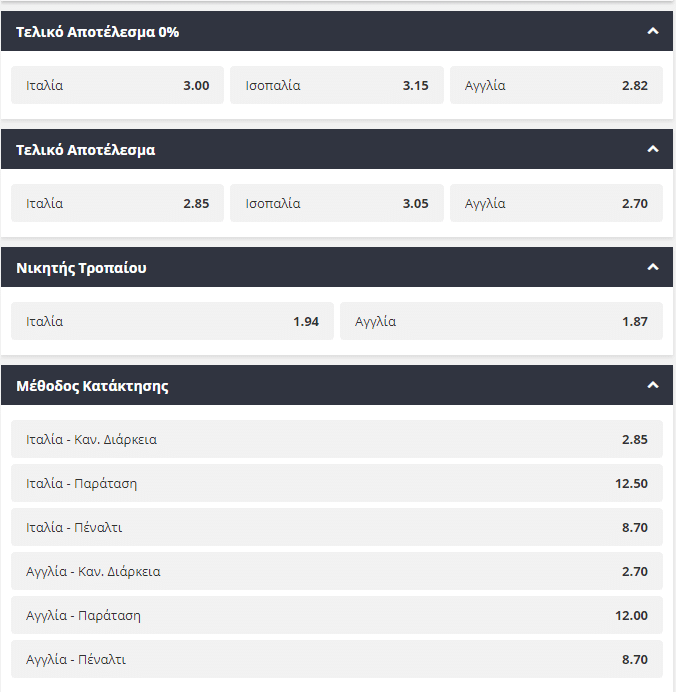Viewport: 676px width, 692px height.
Task: Collapse the Τελικό Αποτέλεσμα 0% section chevron
Action: point(653,31)
